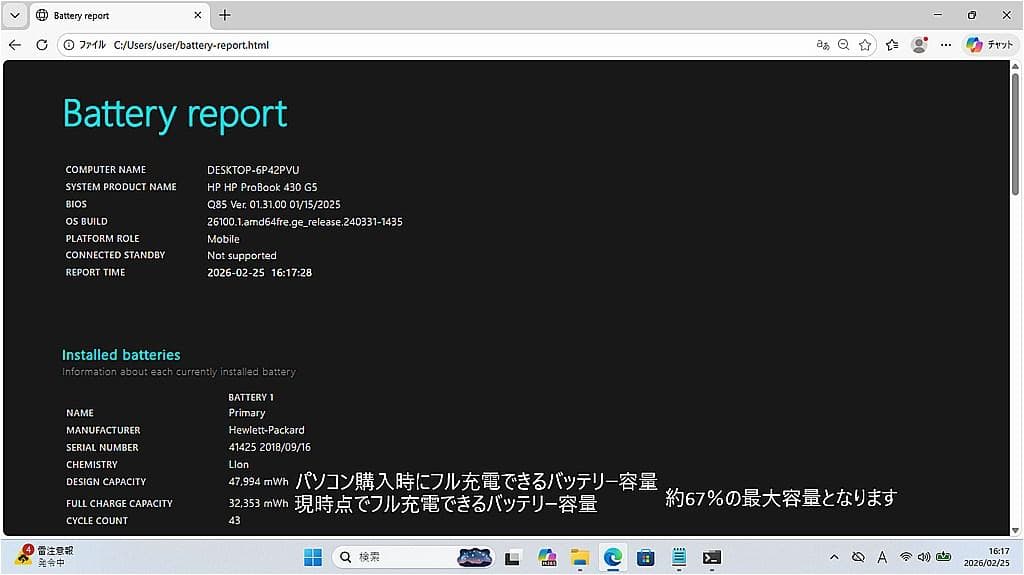Click the Installed batteries section heading

[121, 355]
